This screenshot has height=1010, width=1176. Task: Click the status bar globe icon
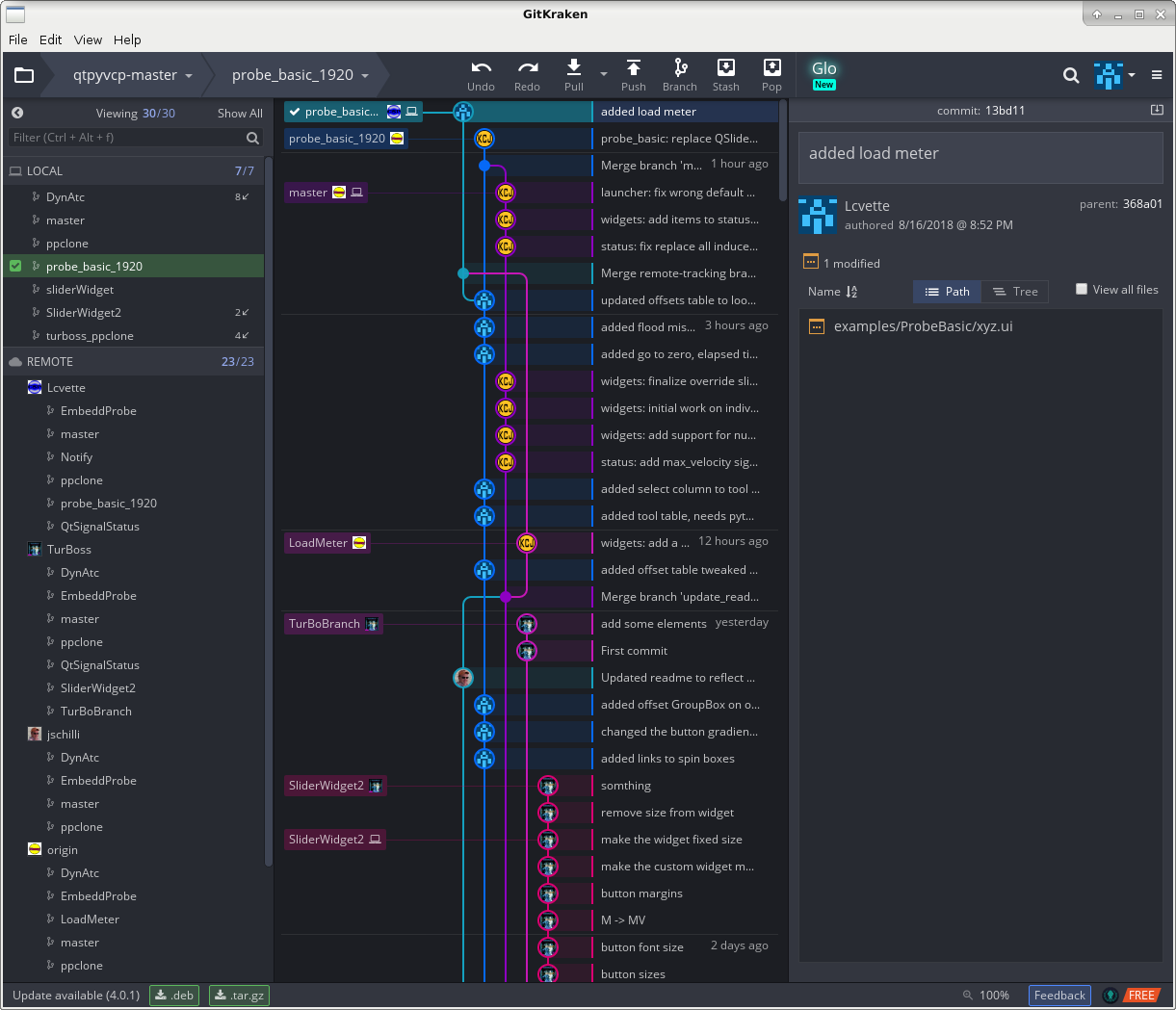(1111, 996)
